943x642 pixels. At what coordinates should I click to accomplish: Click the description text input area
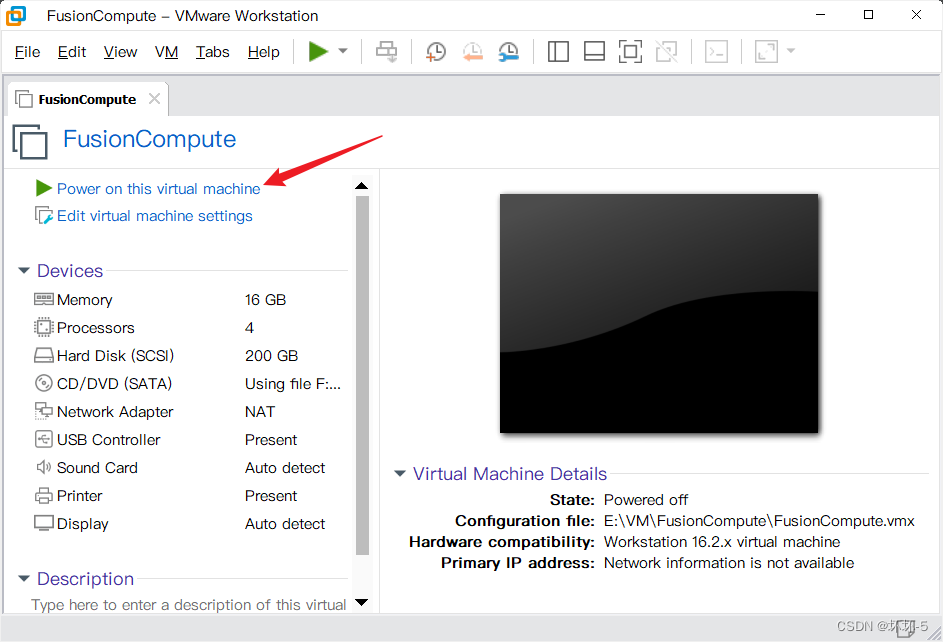(189, 604)
